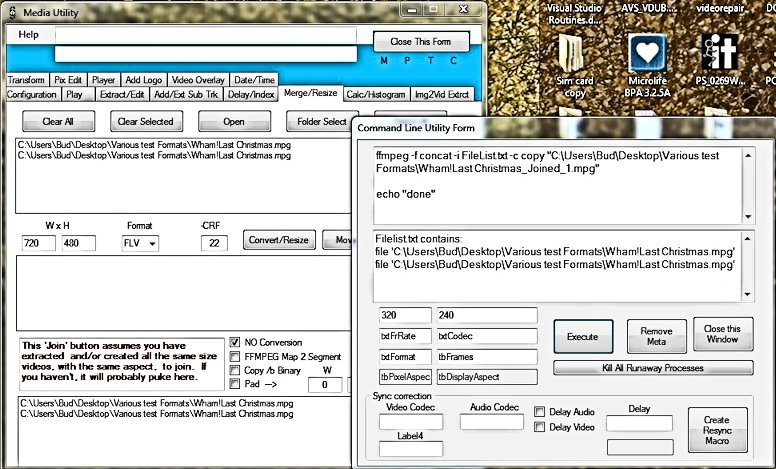The width and height of the screenshot is (776, 469).
Task: Switch to the Delay/Index tab
Action: point(251,94)
